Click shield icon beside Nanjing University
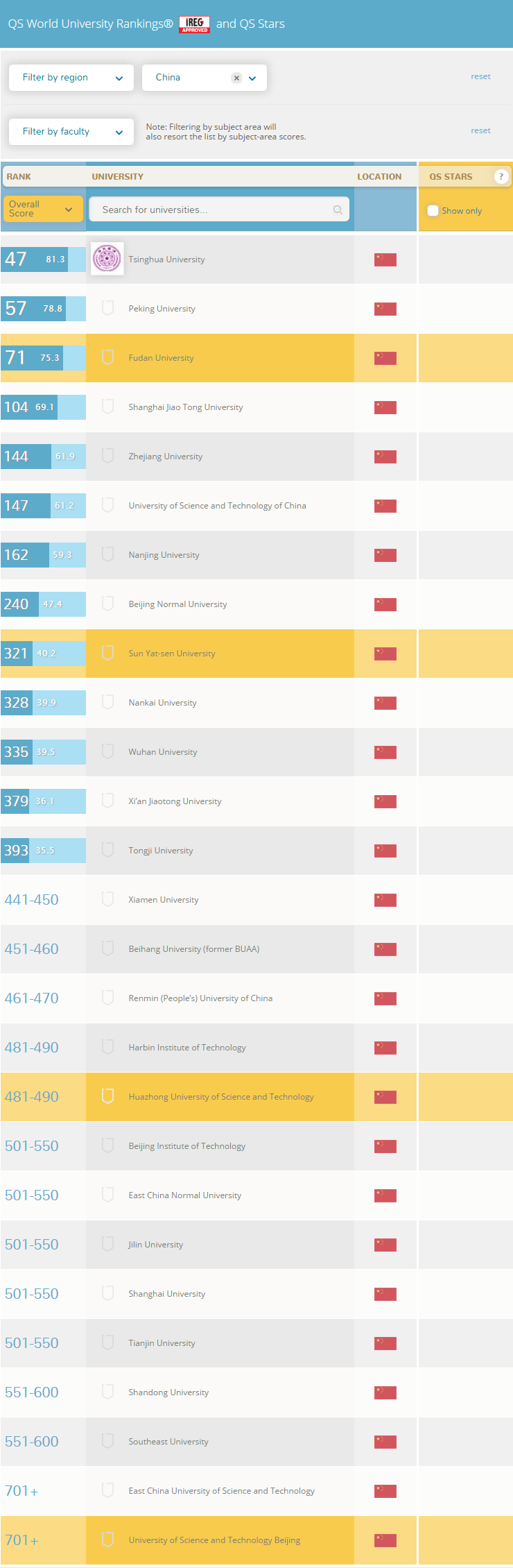The image size is (513, 1568). click(107, 554)
